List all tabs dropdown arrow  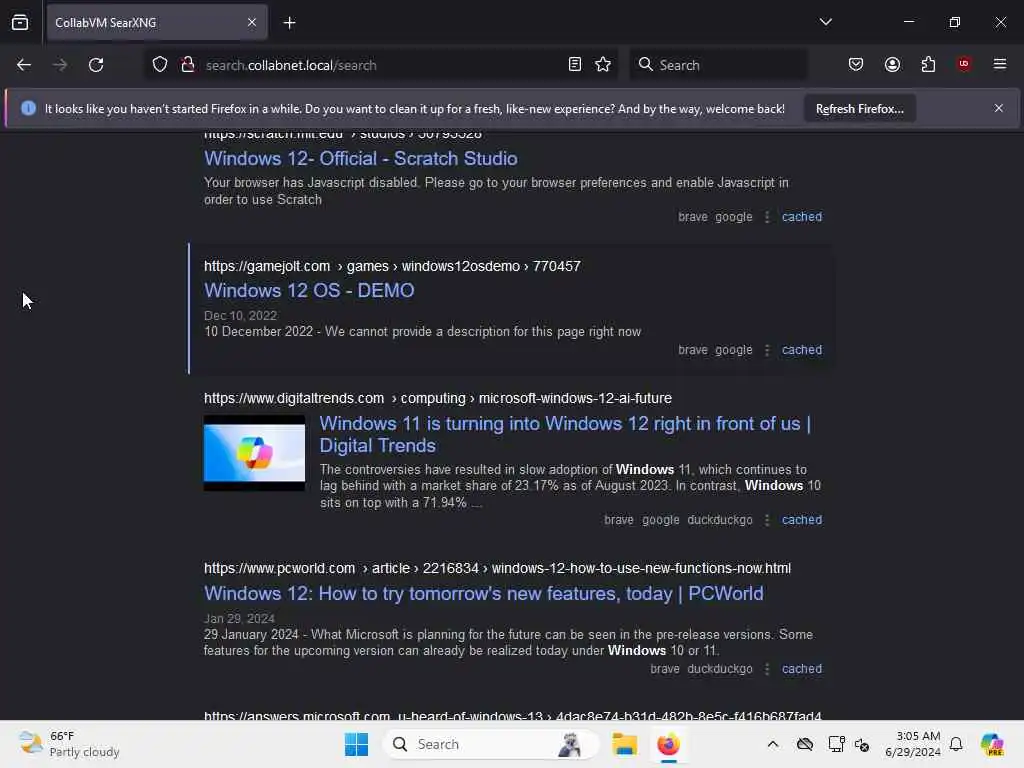[x=826, y=22]
